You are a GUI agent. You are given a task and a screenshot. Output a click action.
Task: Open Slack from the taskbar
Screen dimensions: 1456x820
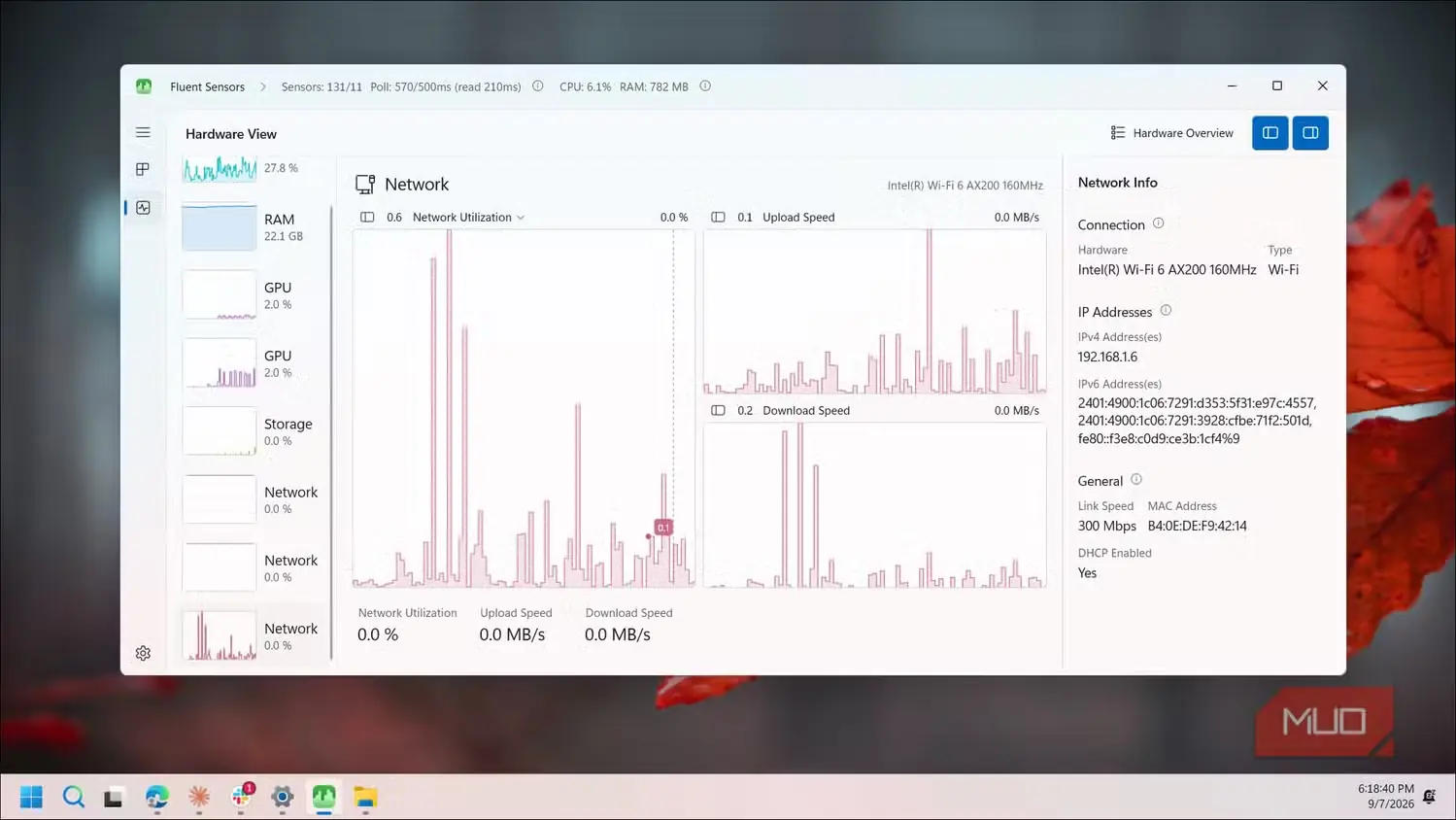pos(241,797)
